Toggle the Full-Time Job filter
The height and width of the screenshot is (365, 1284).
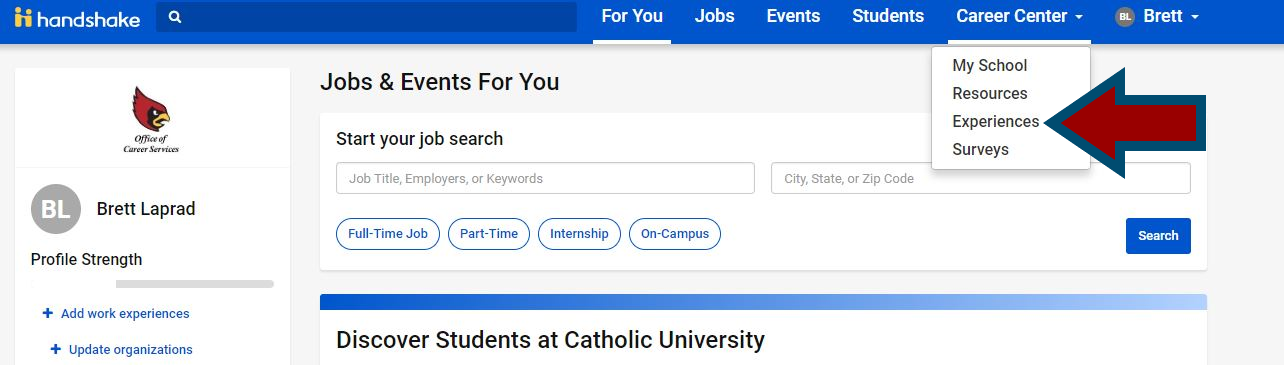(x=388, y=234)
